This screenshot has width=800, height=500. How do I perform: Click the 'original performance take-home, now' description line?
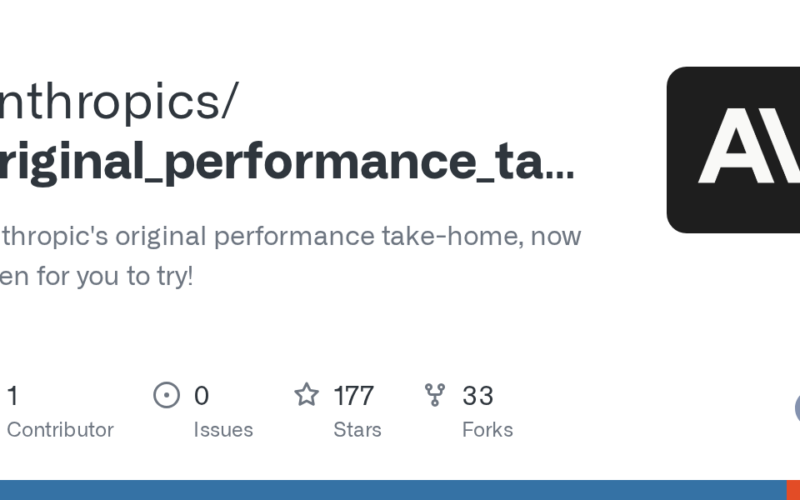coord(290,237)
